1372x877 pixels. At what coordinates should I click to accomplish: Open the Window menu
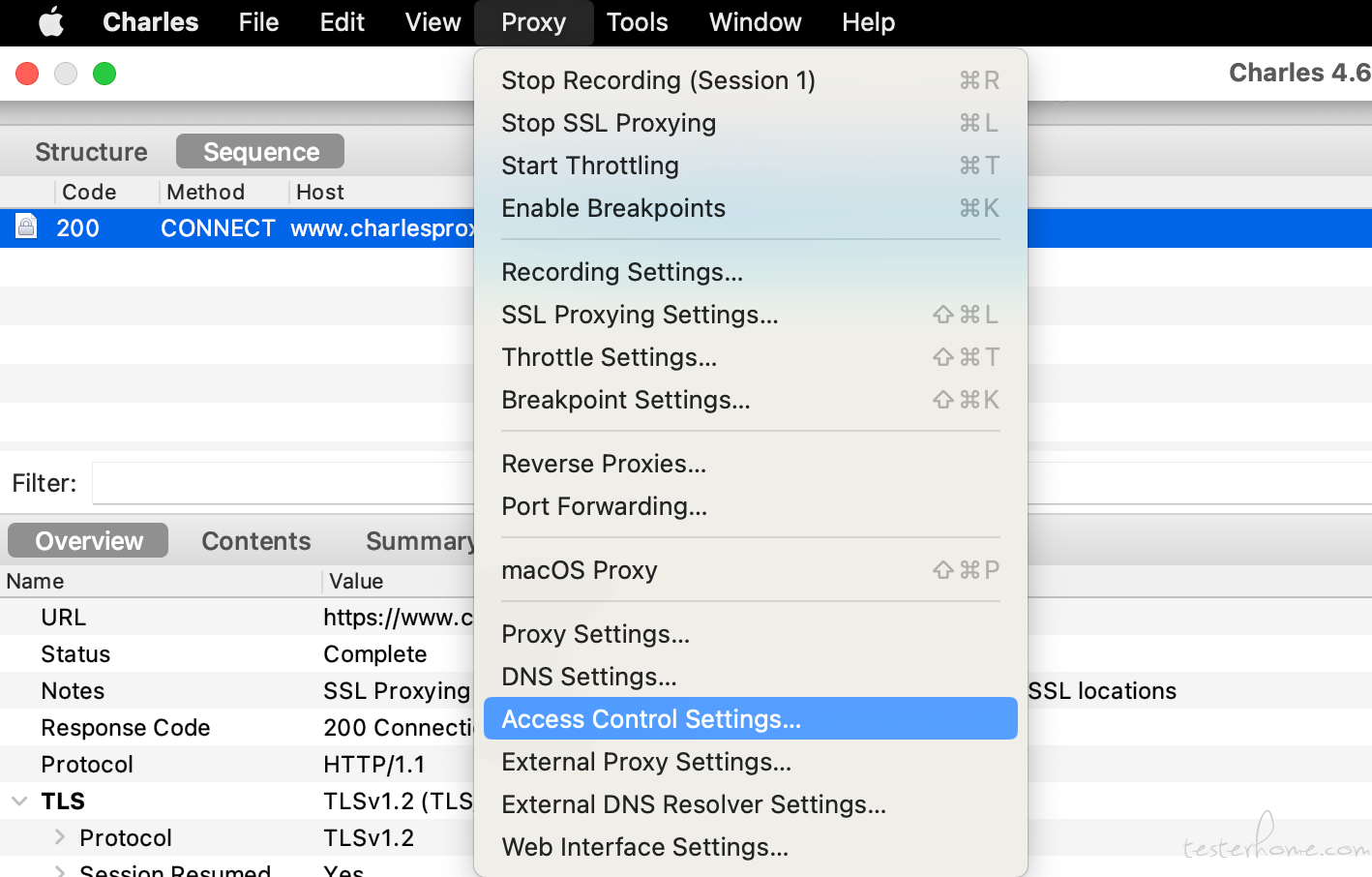[755, 21]
